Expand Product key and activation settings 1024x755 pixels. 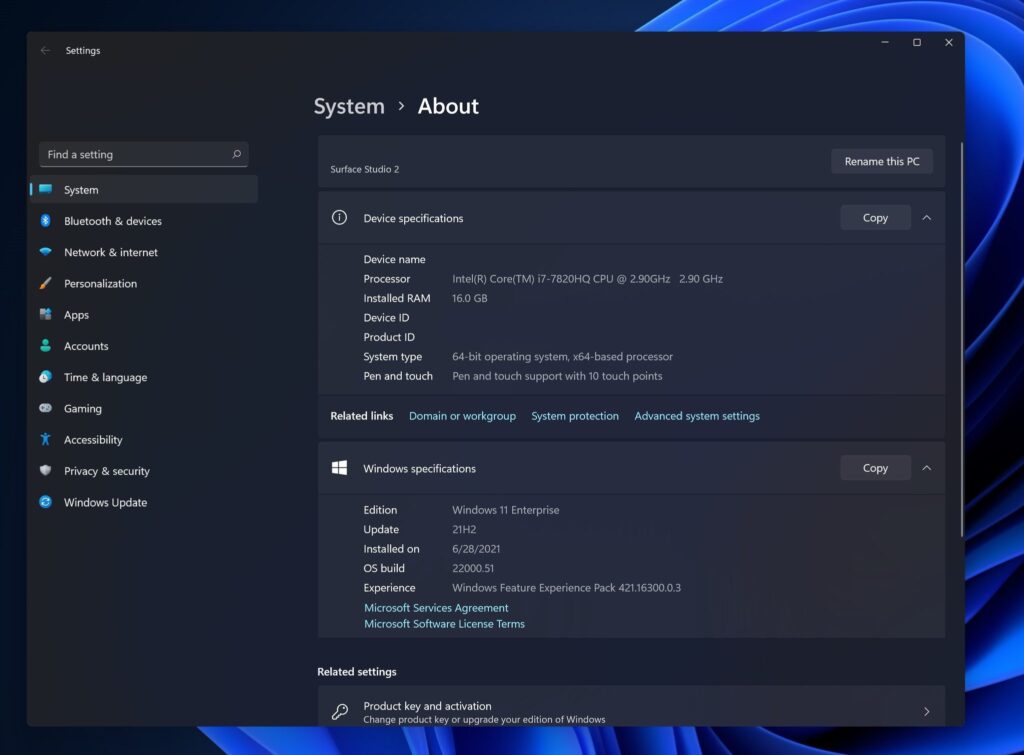point(926,711)
